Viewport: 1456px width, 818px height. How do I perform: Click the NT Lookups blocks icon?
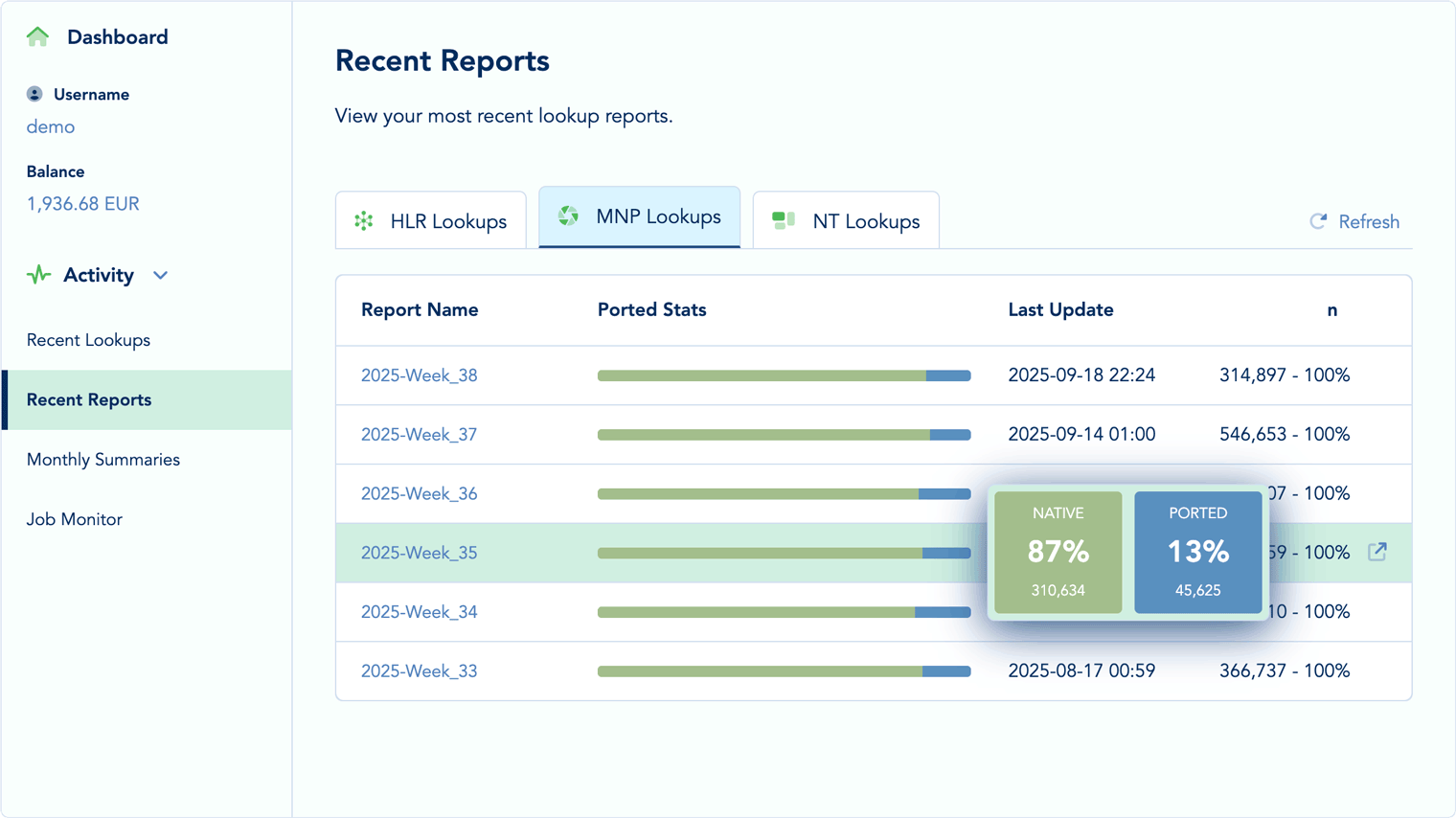coord(782,219)
